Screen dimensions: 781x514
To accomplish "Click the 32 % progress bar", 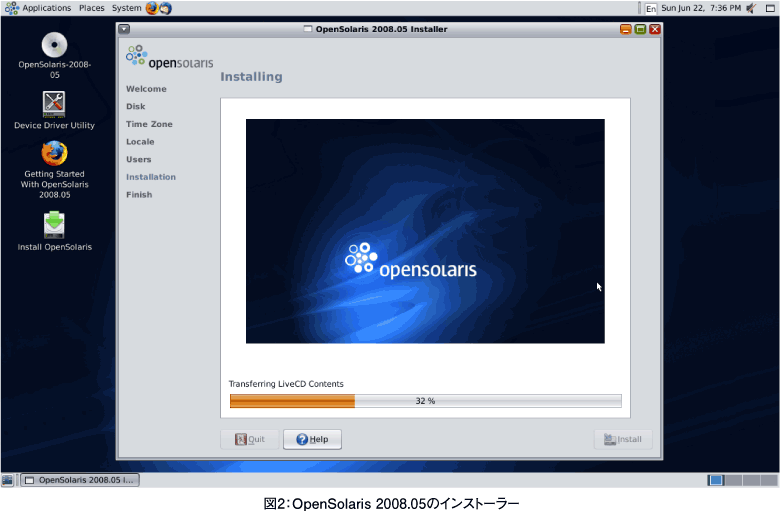I will click(425, 401).
